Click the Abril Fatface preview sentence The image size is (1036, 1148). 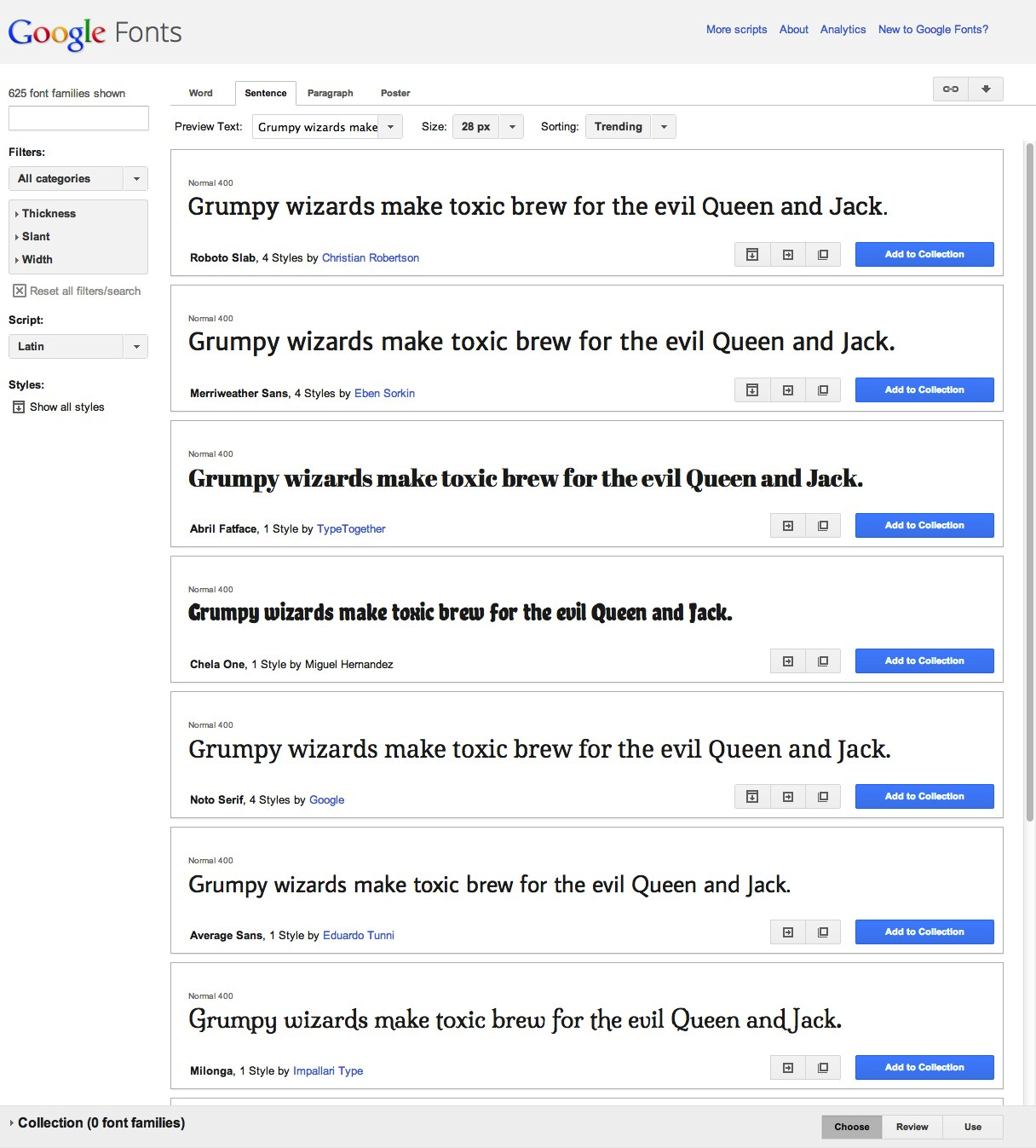tap(525, 478)
